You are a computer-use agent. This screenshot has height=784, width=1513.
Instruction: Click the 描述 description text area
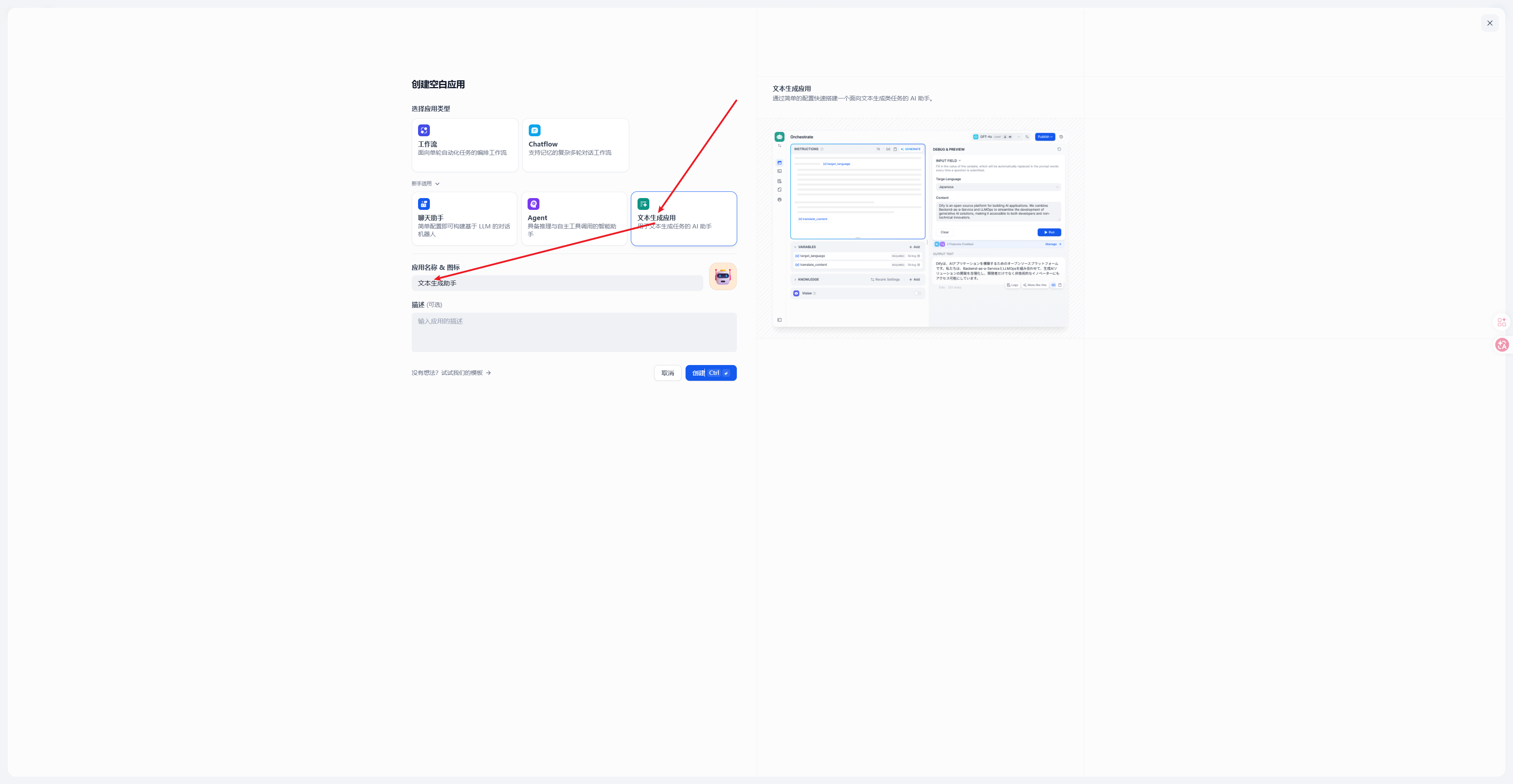click(574, 332)
